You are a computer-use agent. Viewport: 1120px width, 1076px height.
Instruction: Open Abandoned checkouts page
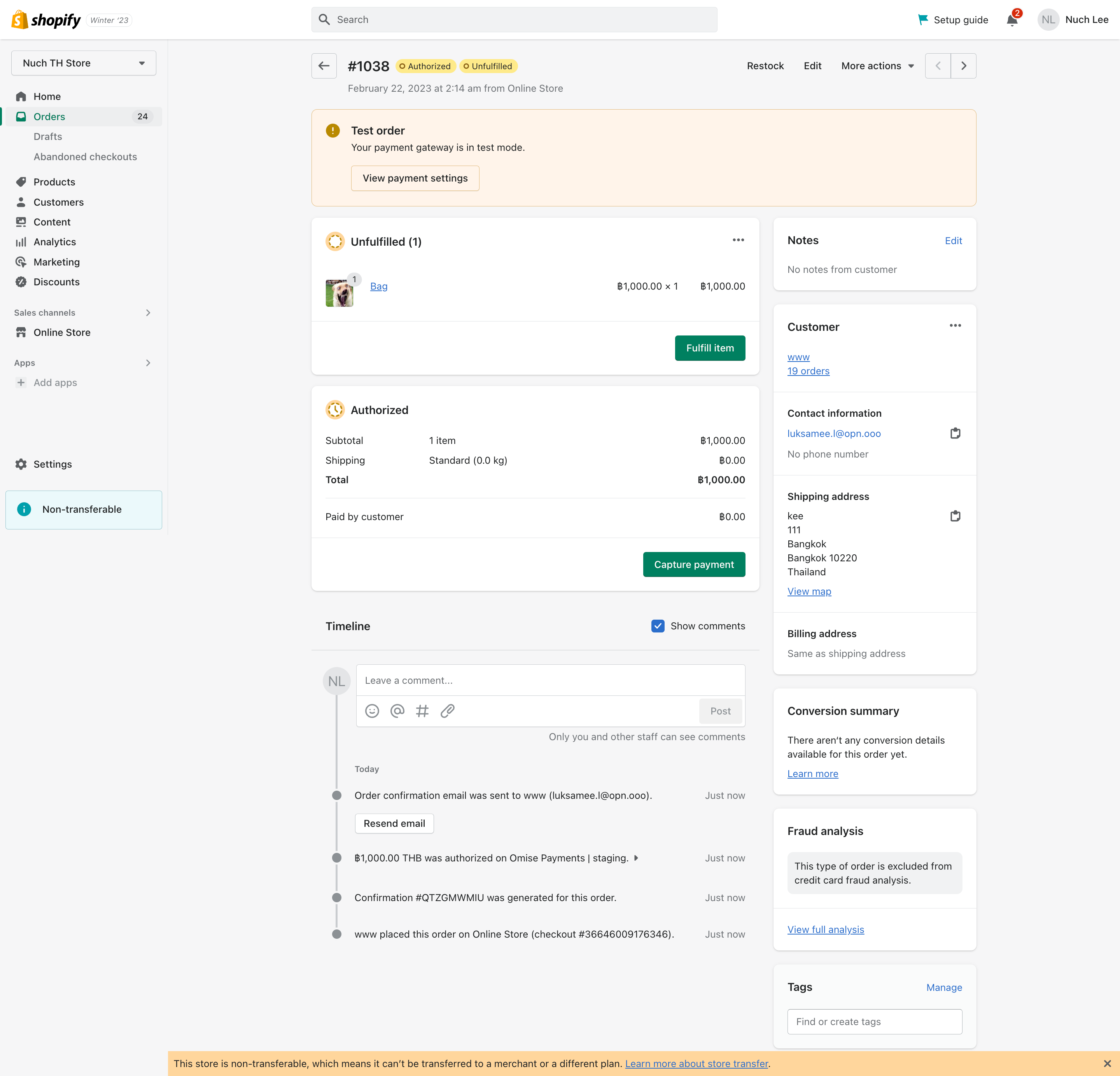[x=85, y=157]
